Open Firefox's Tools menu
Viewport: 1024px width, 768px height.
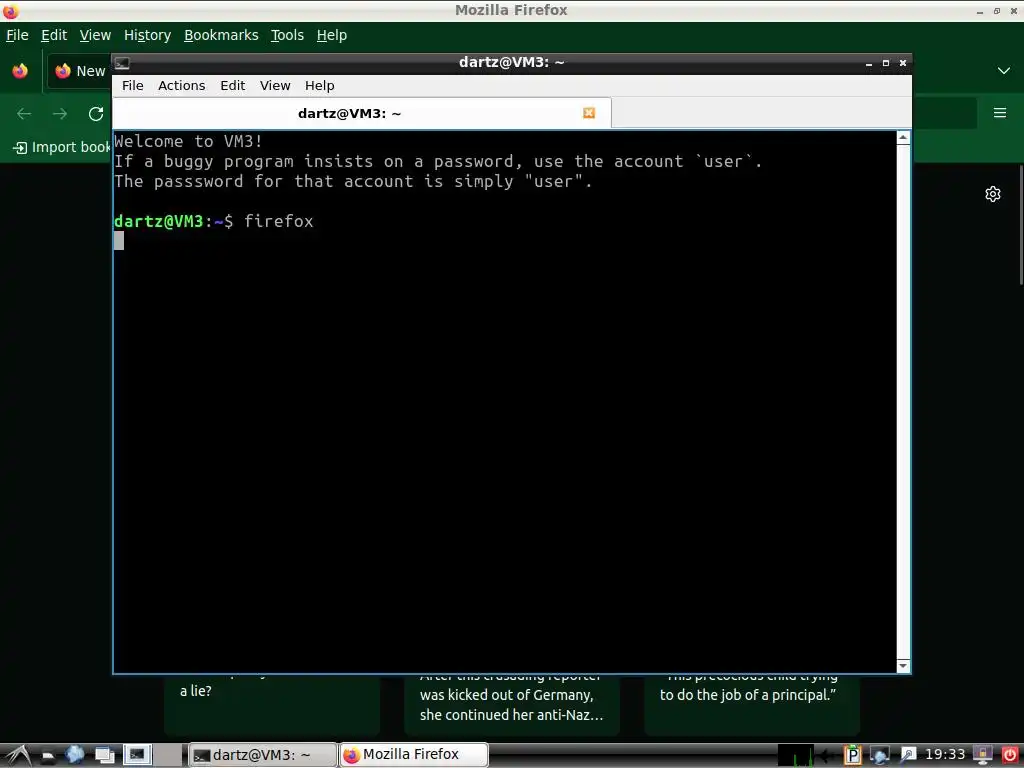(x=287, y=35)
